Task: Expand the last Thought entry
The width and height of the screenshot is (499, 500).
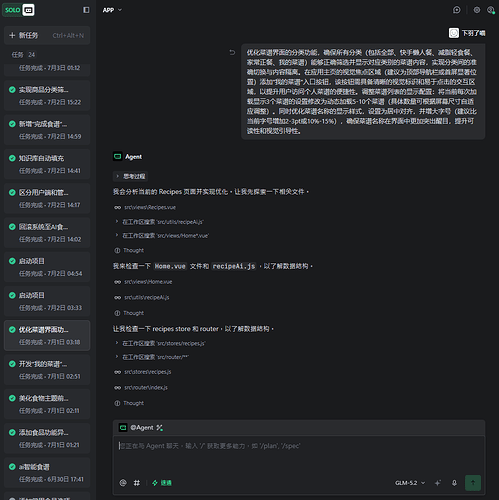Action: click(x=129, y=403)
